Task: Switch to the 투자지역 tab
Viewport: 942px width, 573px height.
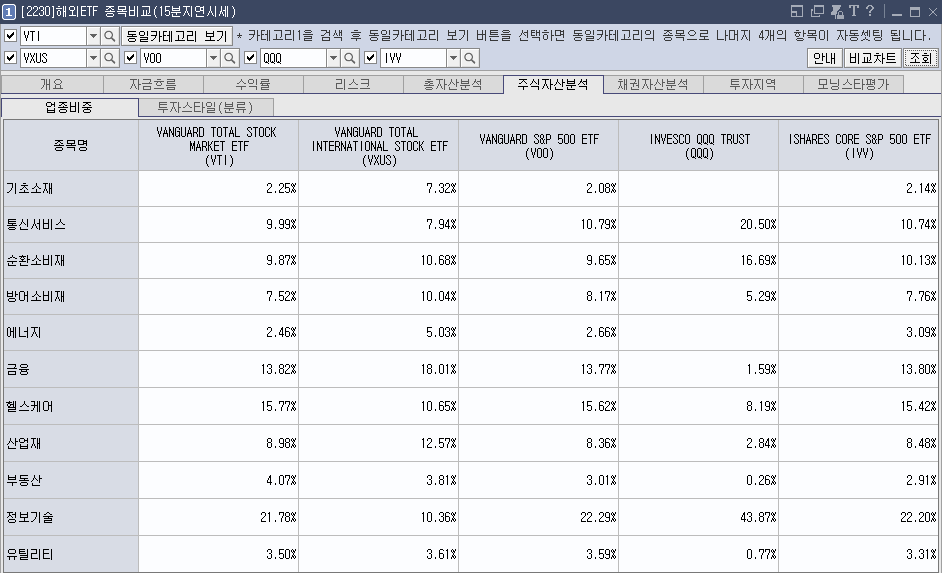Action: pyautogui.click(x=753, y=85)
